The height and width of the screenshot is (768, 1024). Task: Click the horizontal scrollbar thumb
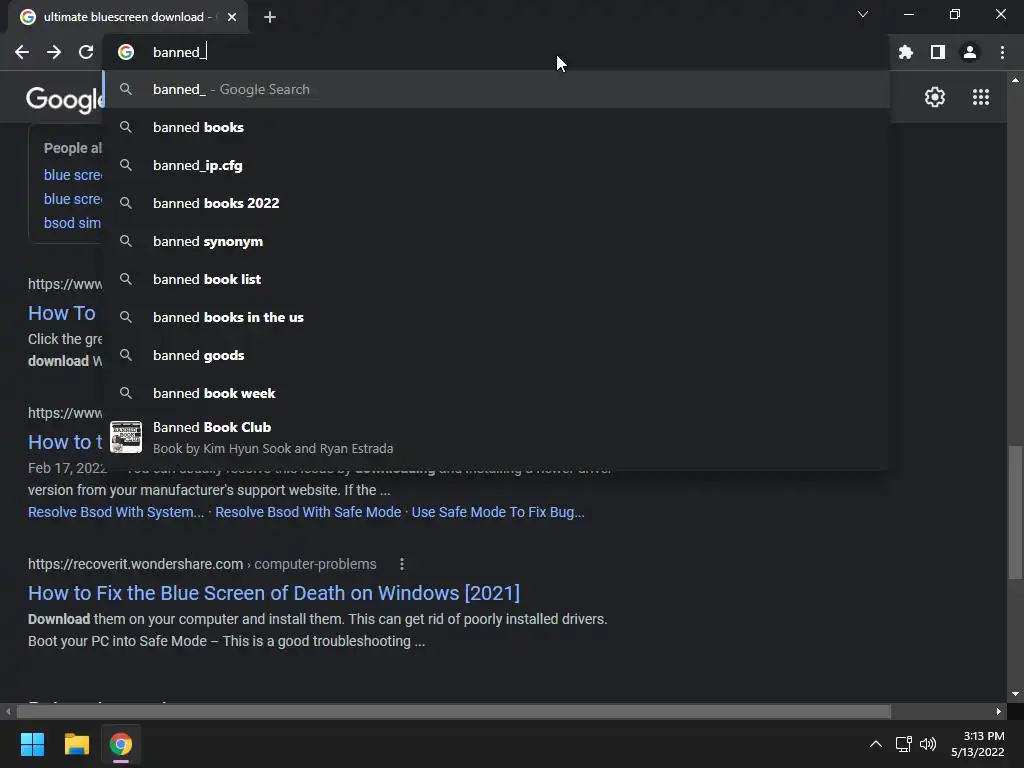(x=453, y=711)
